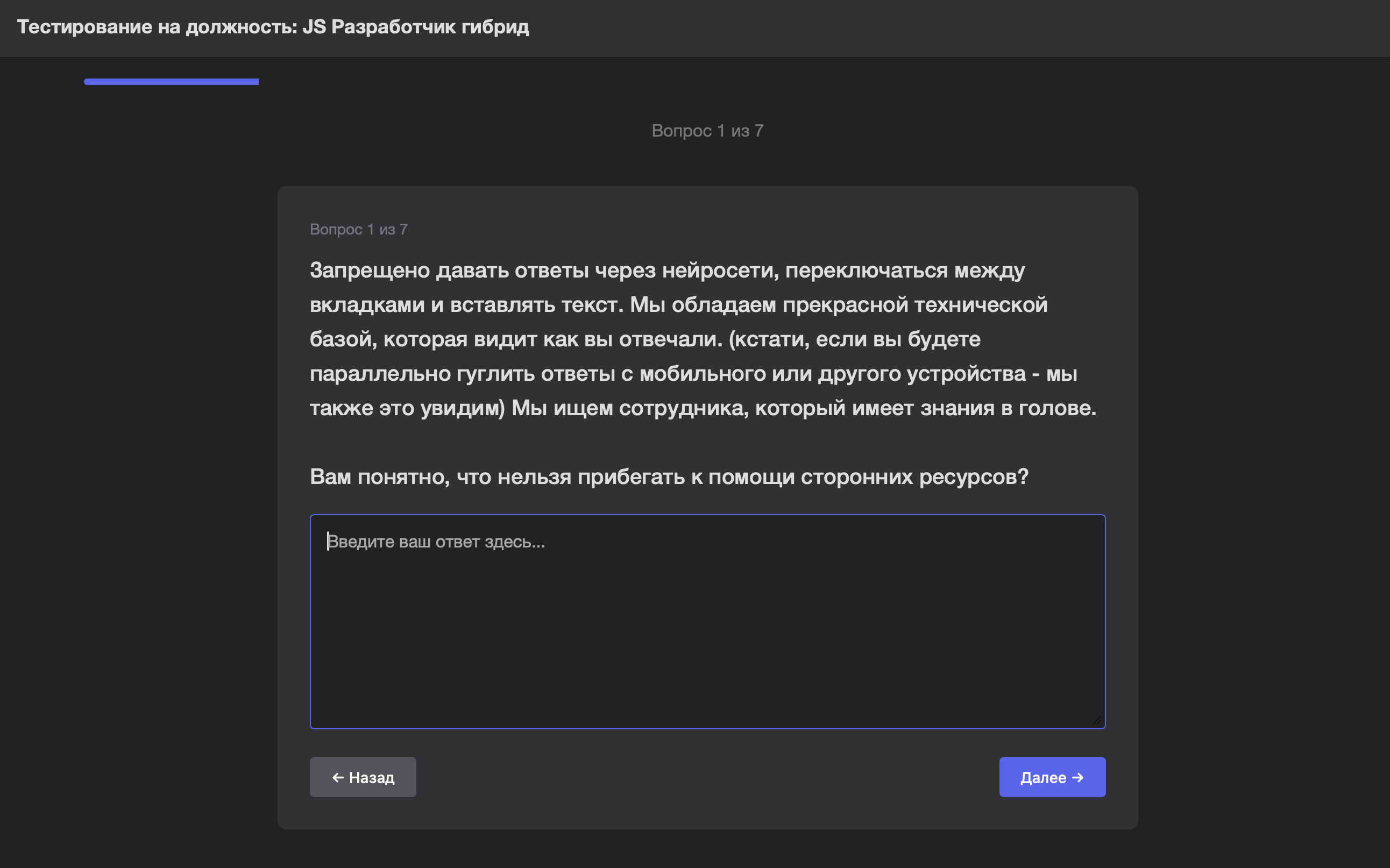Viewport: 1390px width, 868px height.
Task: Click the header text "Тестирование на должность"
Action: [x=156, y=27]
